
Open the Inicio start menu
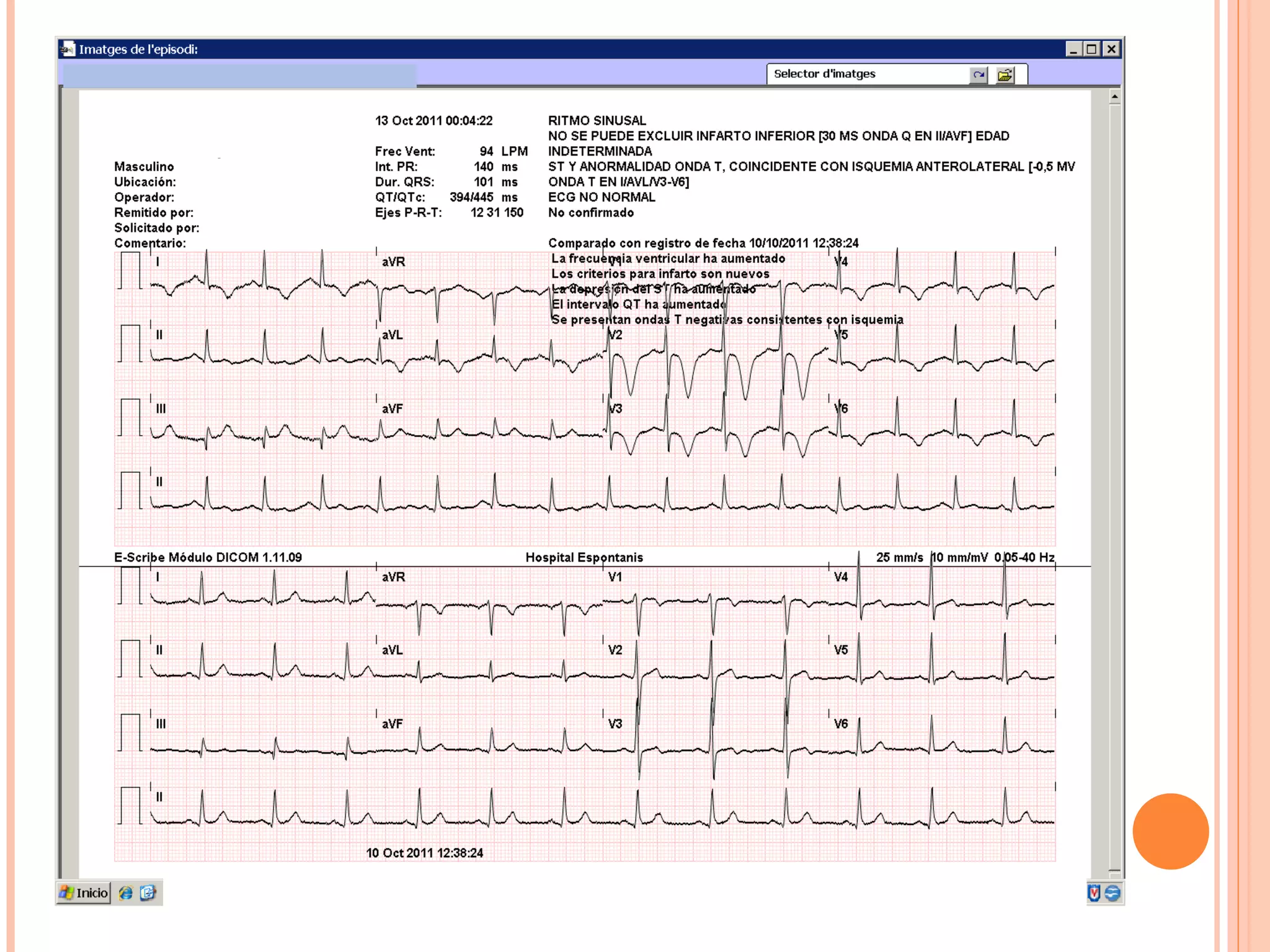pos(84,892)
